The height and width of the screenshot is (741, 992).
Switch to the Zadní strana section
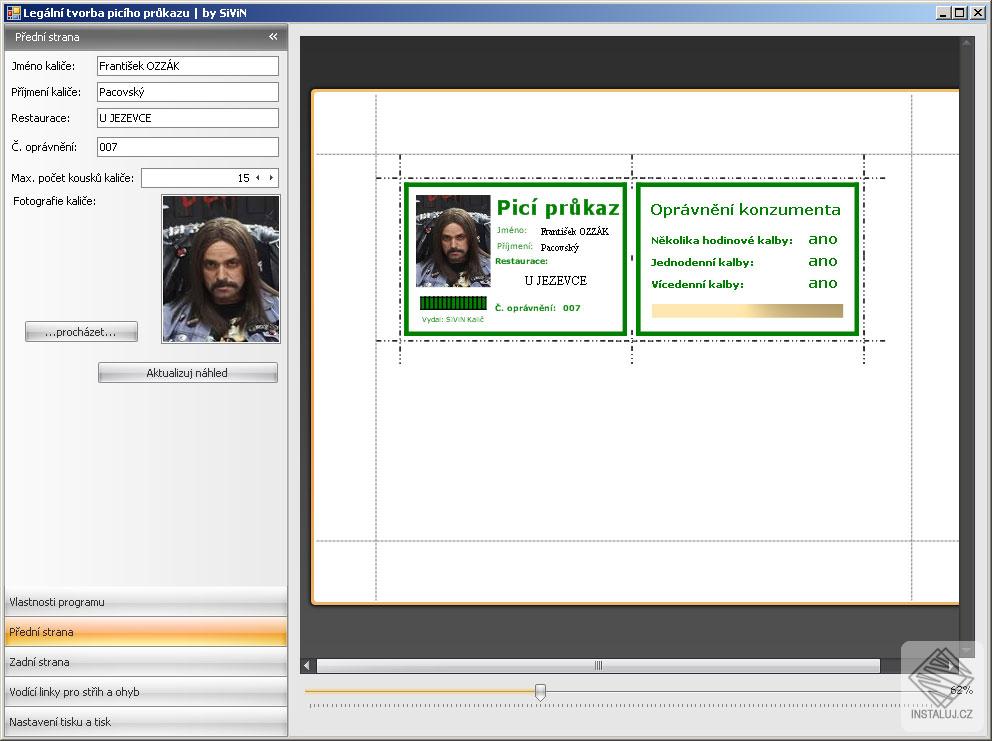coord(146,662)
